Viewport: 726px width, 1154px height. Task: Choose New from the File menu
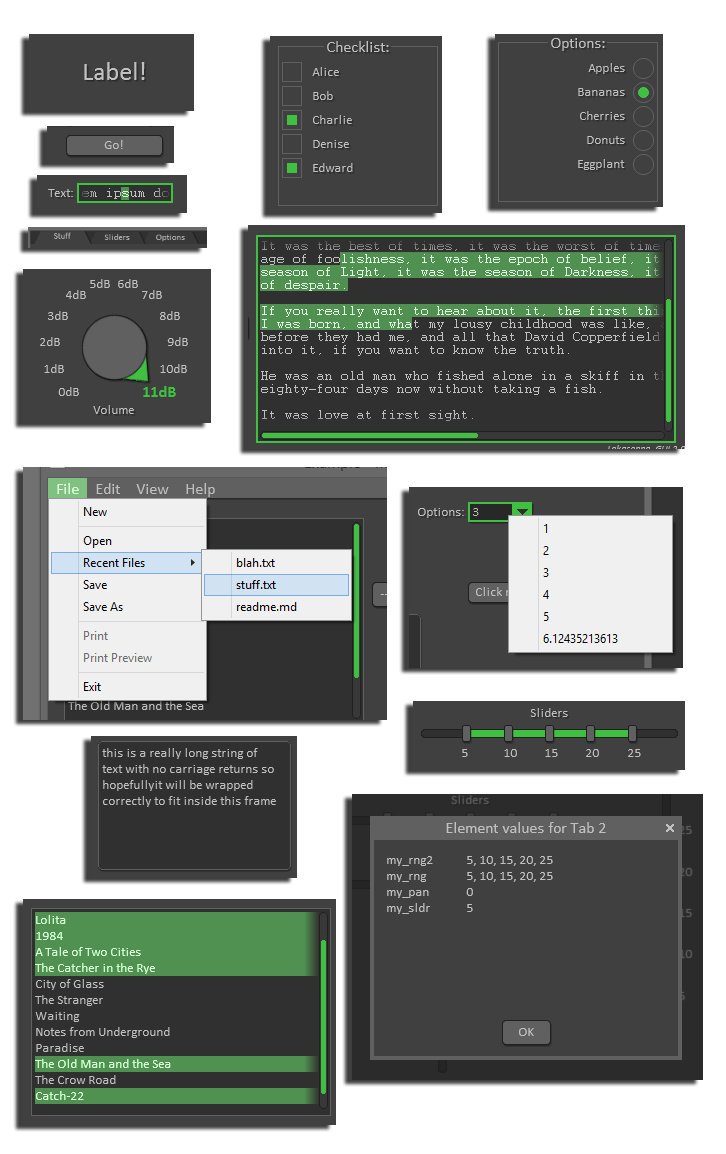pos(128,511)
